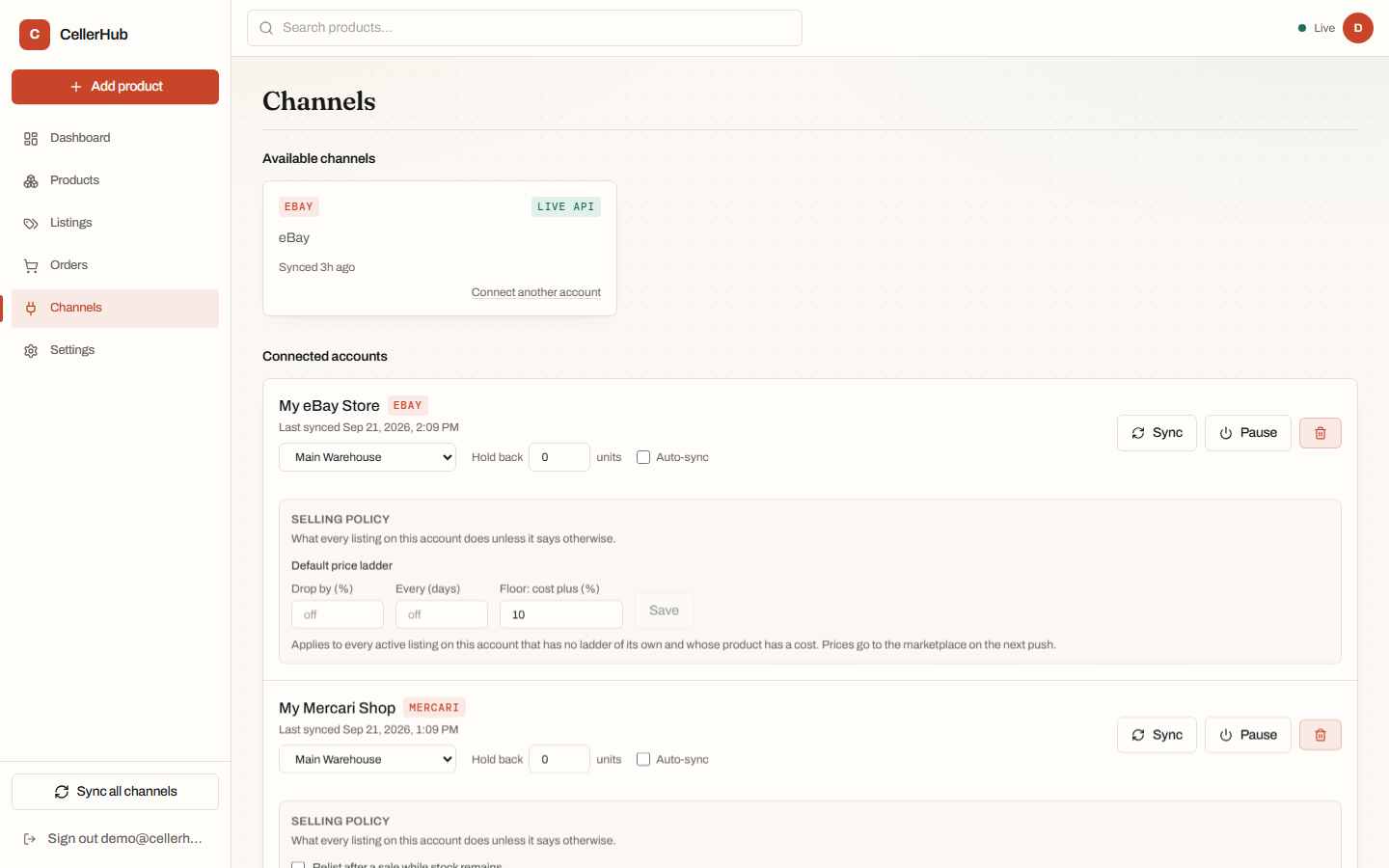Click the Drop by (%) field
The width and height of the screenshot is (1389, 868).
338,614
